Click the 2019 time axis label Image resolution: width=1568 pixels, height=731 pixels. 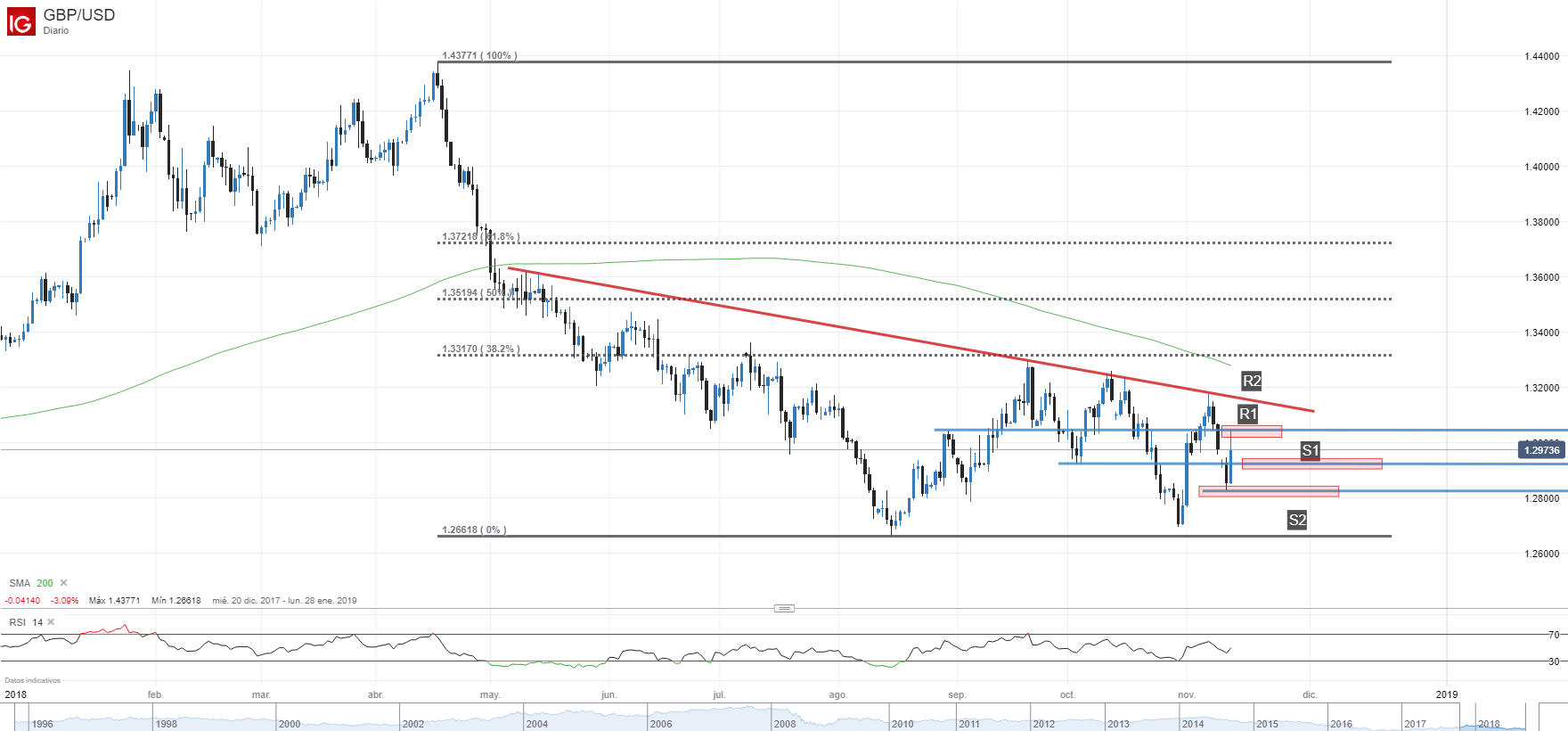[x=1447, y=694]
